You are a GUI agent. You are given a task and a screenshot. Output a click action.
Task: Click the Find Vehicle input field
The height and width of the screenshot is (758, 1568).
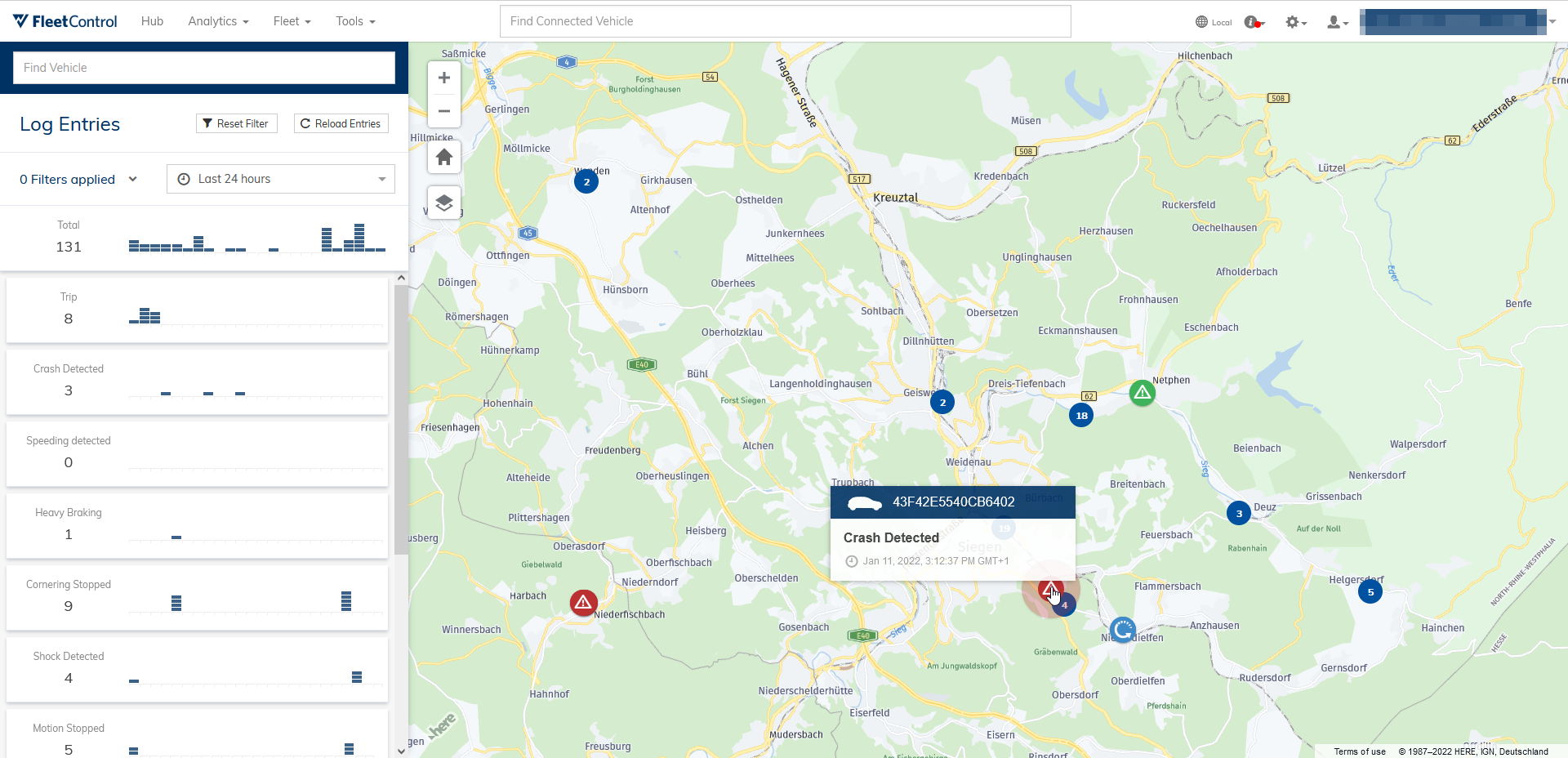click(204, 68)
